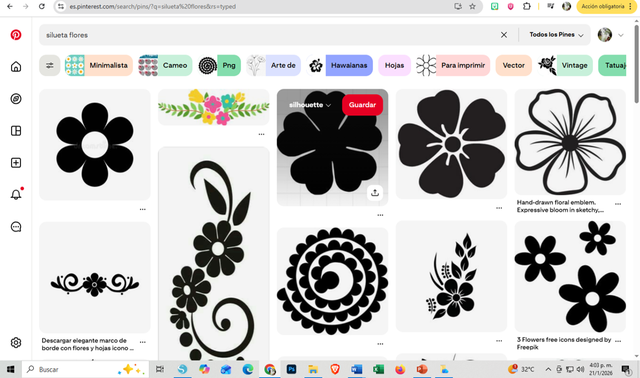This screenshot has width=640, height=378.
Task: Clear the search with the X icon
Action: [x=504, y=35]
